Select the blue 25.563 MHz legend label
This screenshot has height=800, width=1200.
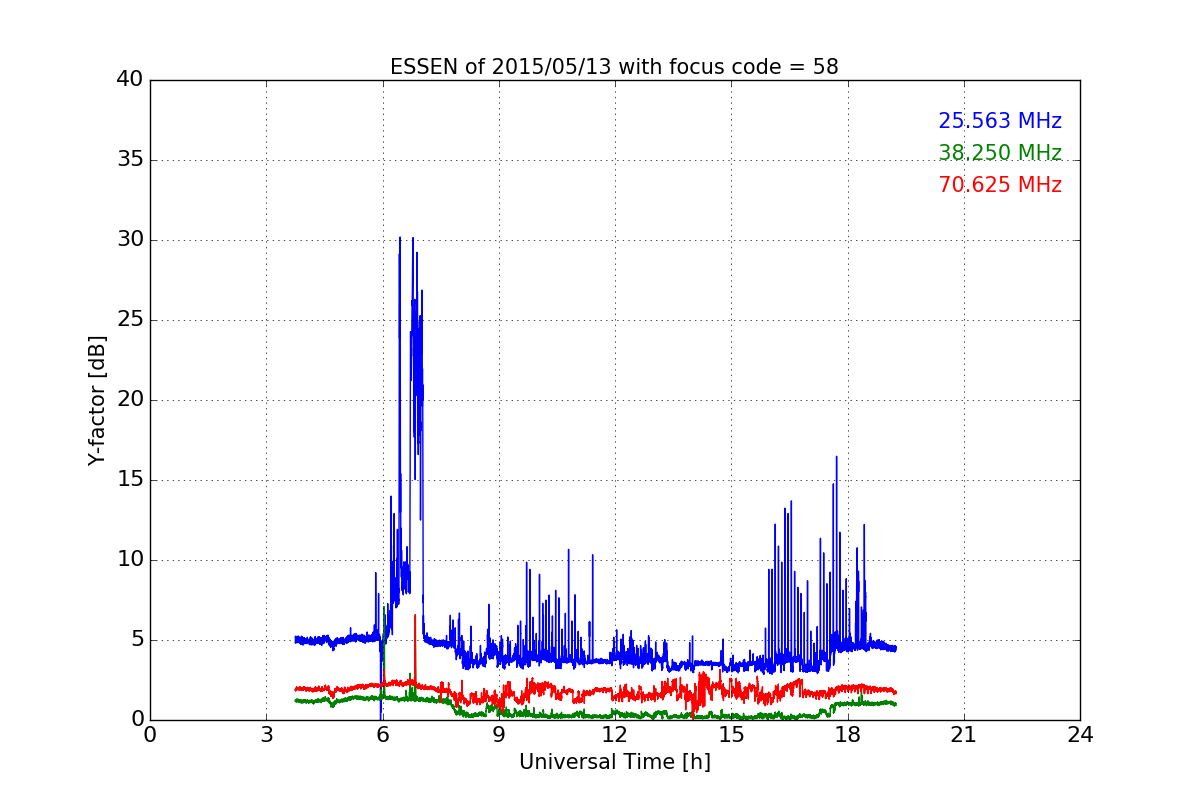(x=1000, y=121)
